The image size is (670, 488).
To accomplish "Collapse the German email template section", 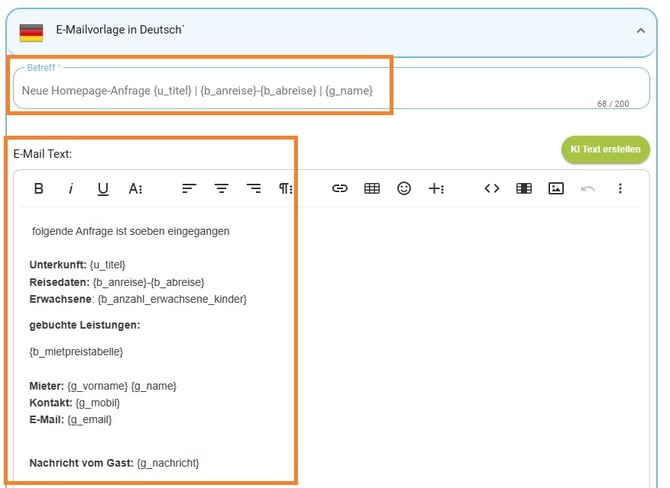I will coord(641,30).
